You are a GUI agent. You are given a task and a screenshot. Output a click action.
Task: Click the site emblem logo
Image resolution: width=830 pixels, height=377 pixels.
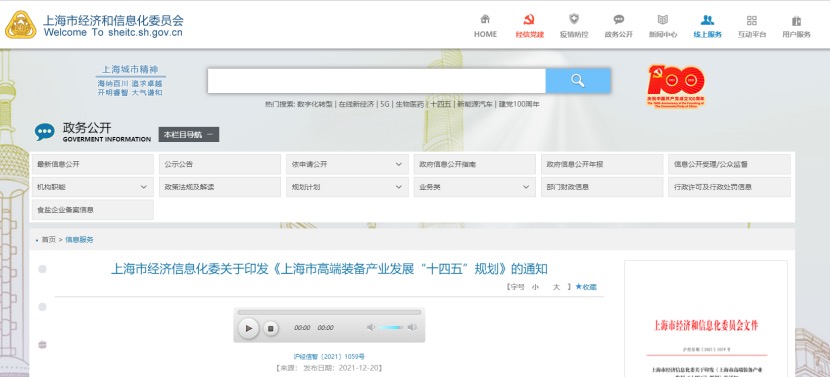[21, 25]
